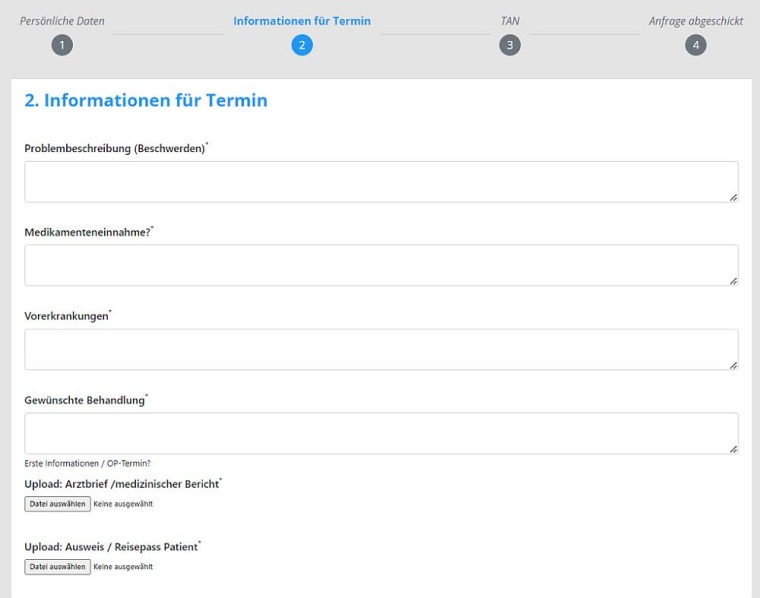This screenshot has height=598, width=760.
Task: Click the step 1 circle icon
Action: 62,45
